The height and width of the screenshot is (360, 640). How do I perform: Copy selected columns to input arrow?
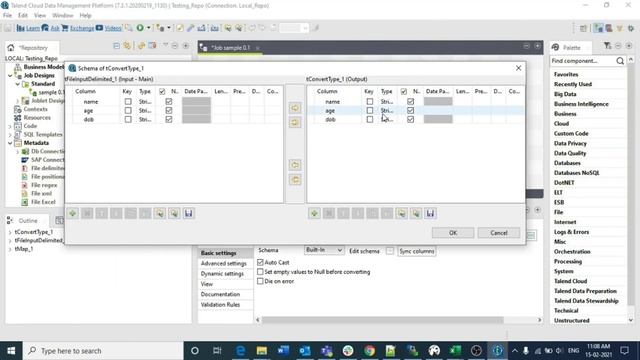tap(295, 165)
